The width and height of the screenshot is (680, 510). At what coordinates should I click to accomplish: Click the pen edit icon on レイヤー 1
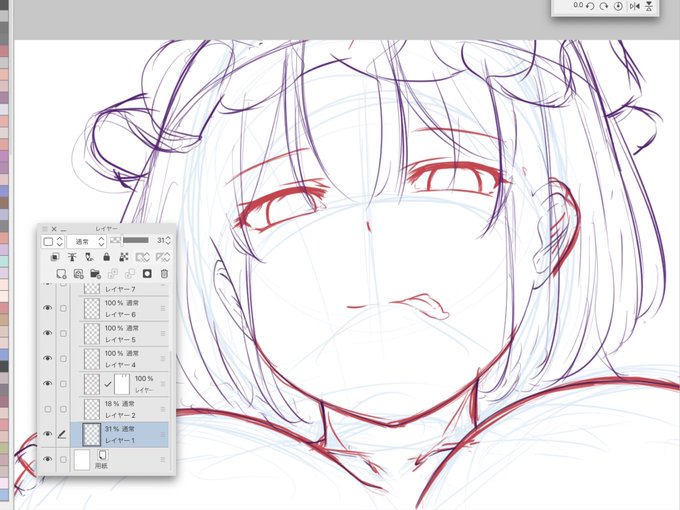click(62, 434)
